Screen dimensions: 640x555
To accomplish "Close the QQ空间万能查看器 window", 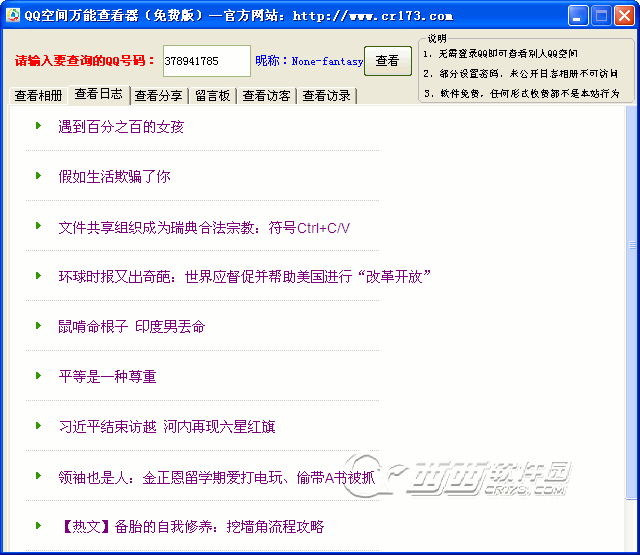I will tap(624, 16).
